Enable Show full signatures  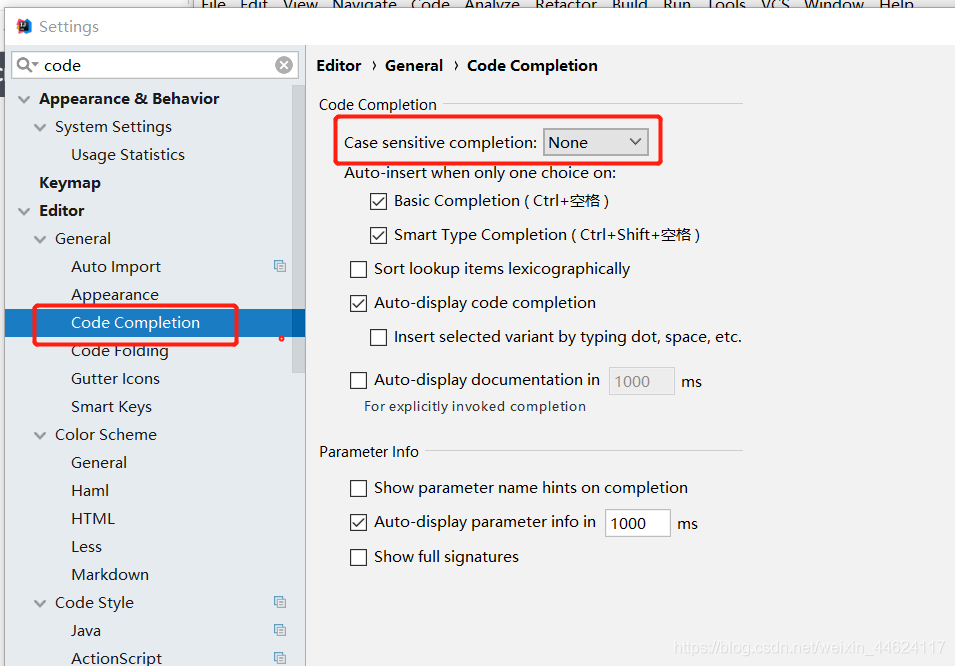[x=358, y=558]
